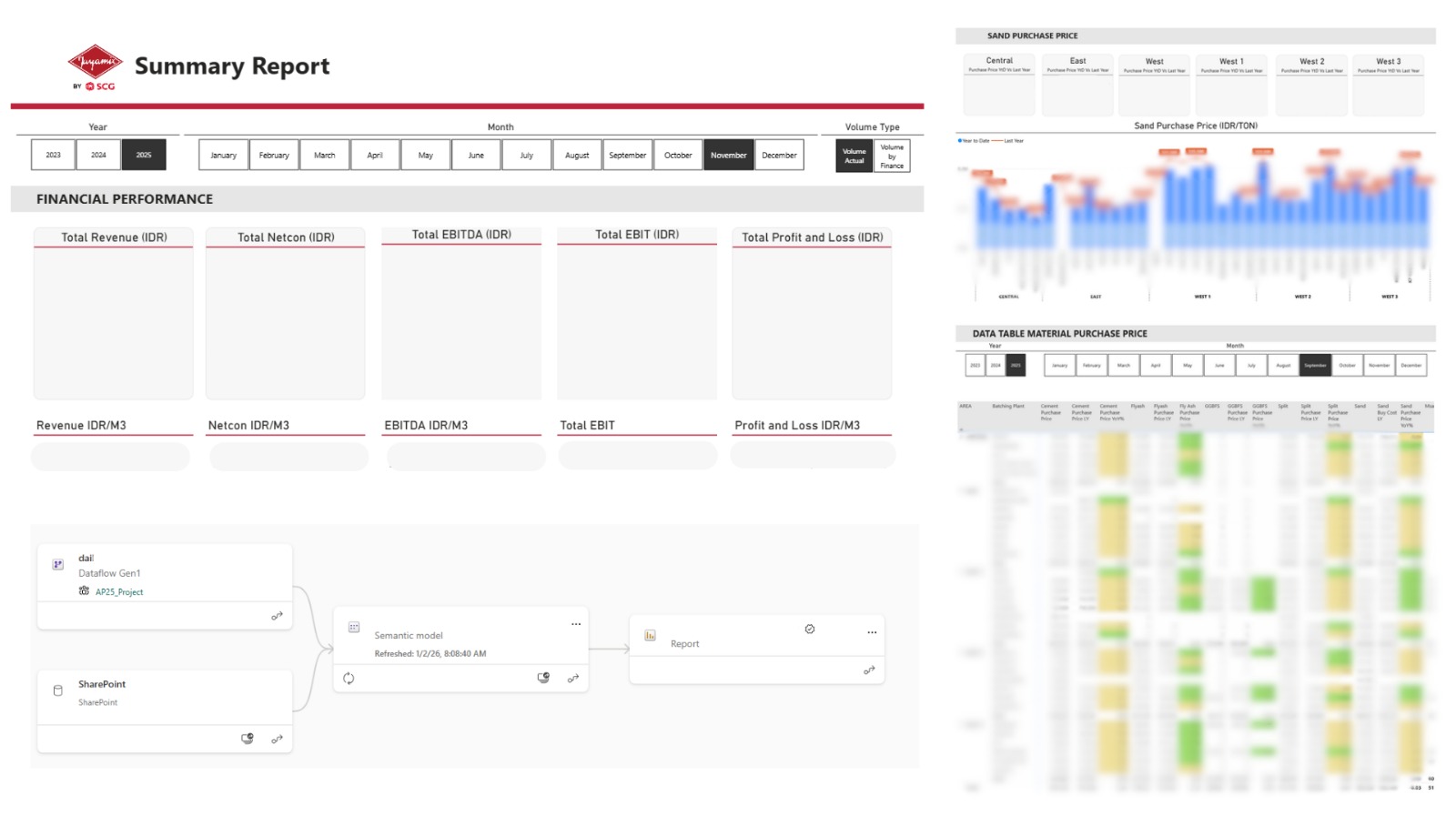1456x816 pixels.
Task: Select December in data table month slicer
Action: pyautogui.click(x=1411, y=365)
